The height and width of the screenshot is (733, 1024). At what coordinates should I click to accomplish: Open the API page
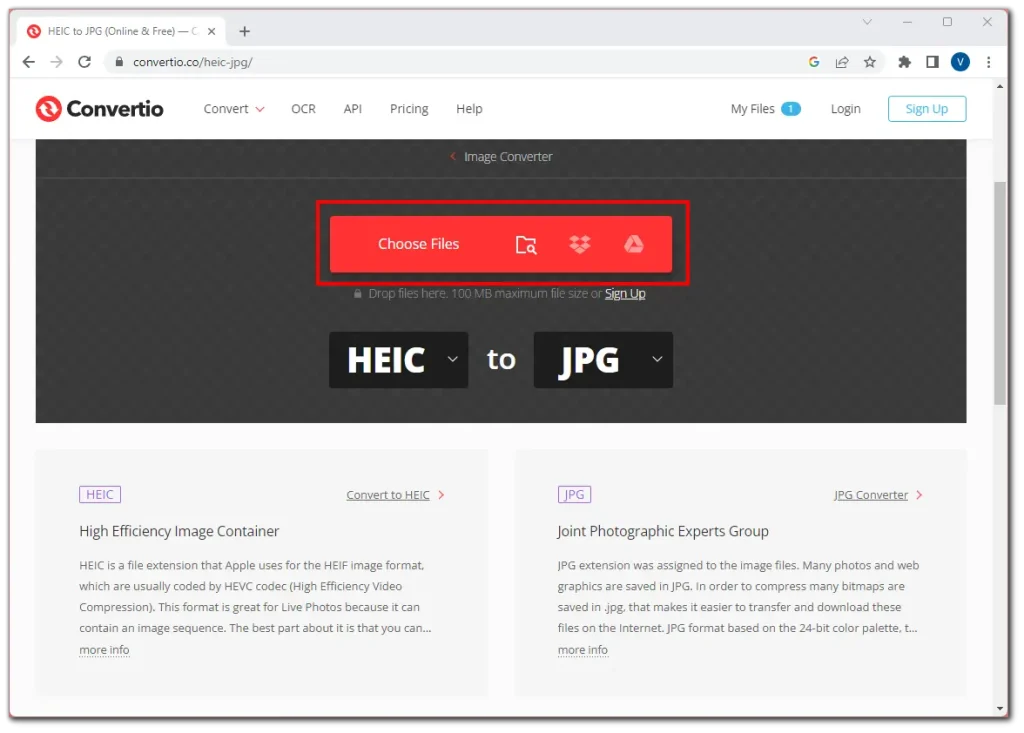[x=353, y=109]
